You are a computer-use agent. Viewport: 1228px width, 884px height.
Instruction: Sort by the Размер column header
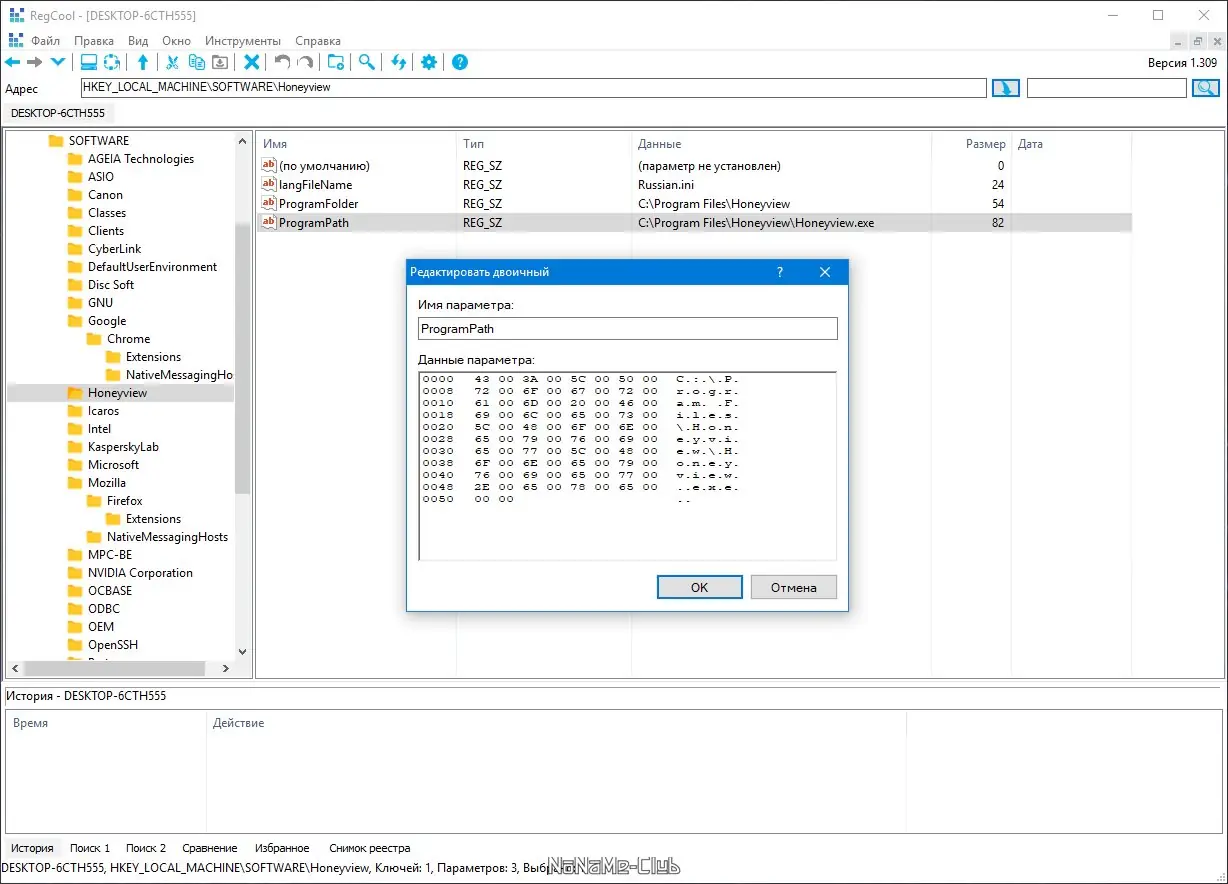971,144
